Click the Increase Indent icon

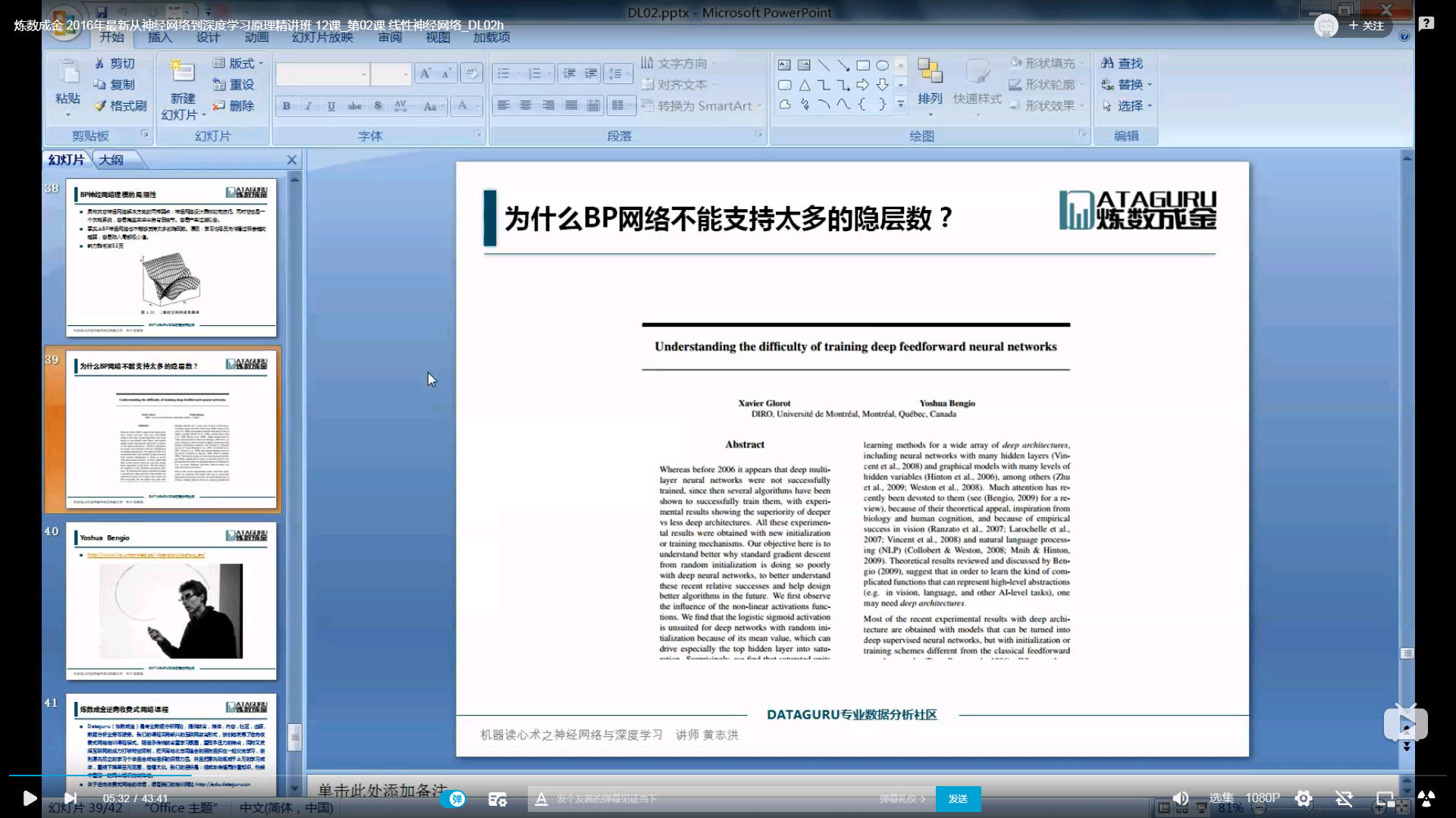click(x=590, y=74)
